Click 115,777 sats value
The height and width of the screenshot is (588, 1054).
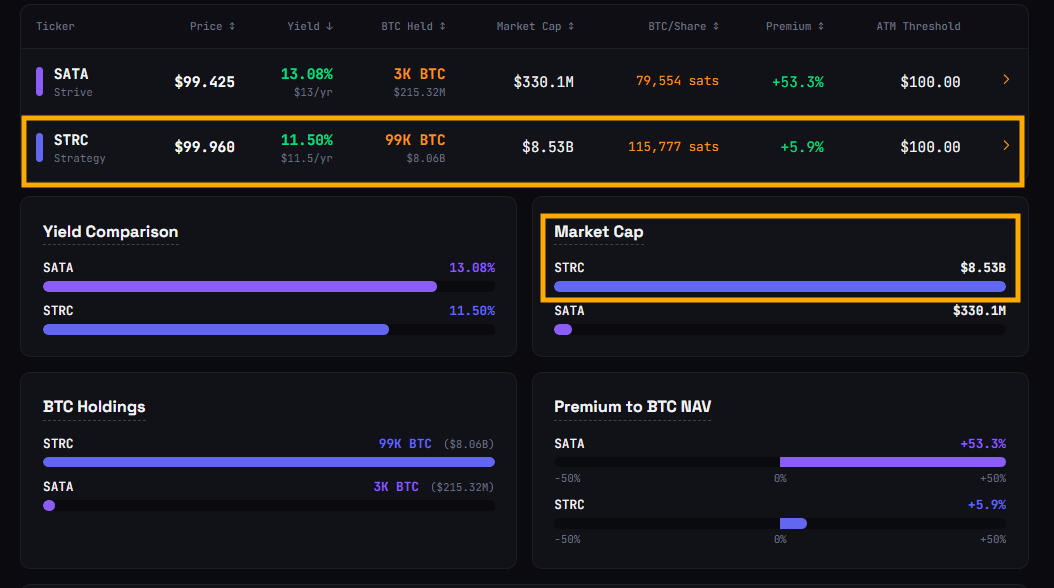673,146
